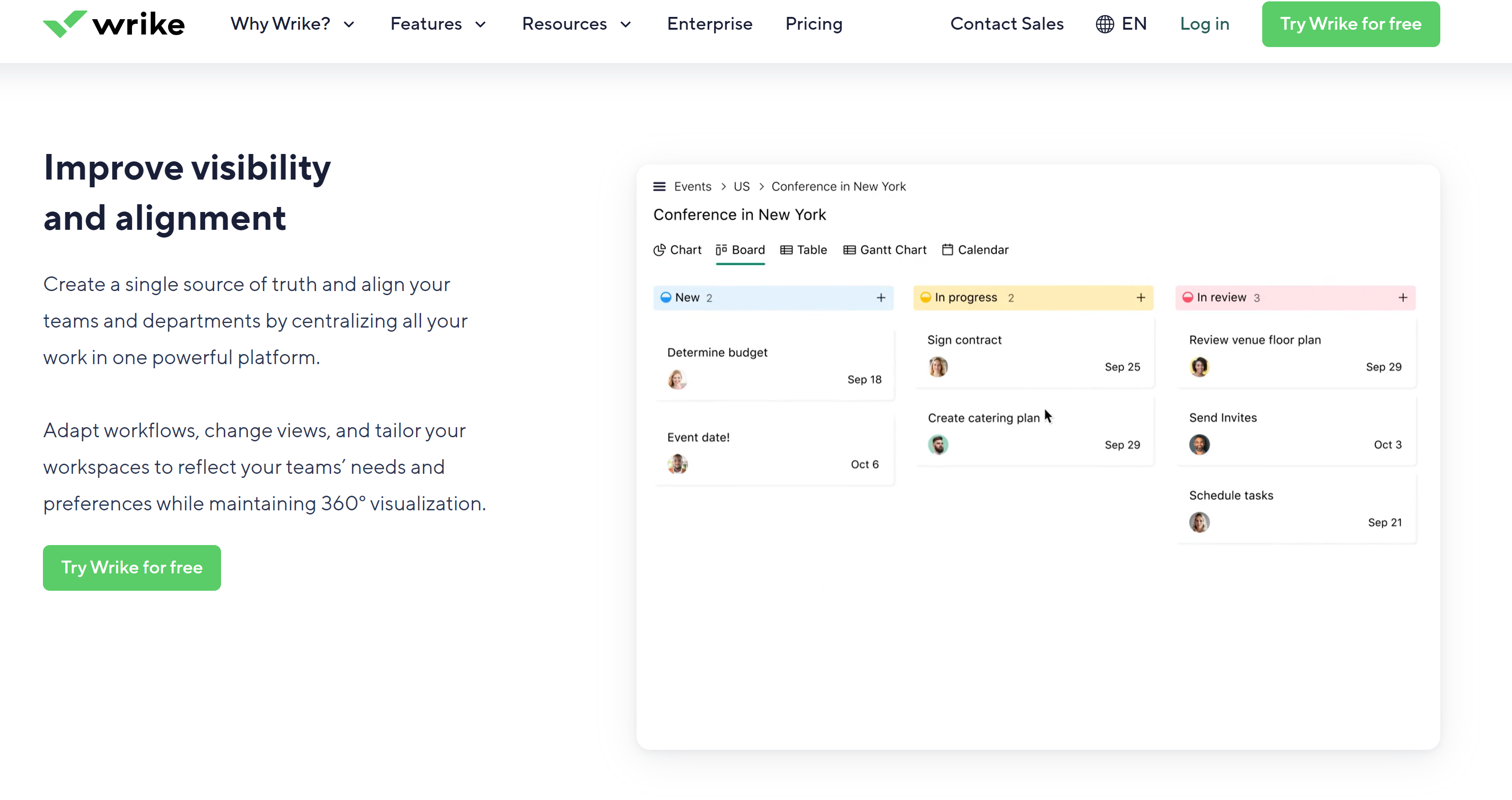Switch to the Table tab
This screenshot has width=1512, height=800.
coord(804,250)
